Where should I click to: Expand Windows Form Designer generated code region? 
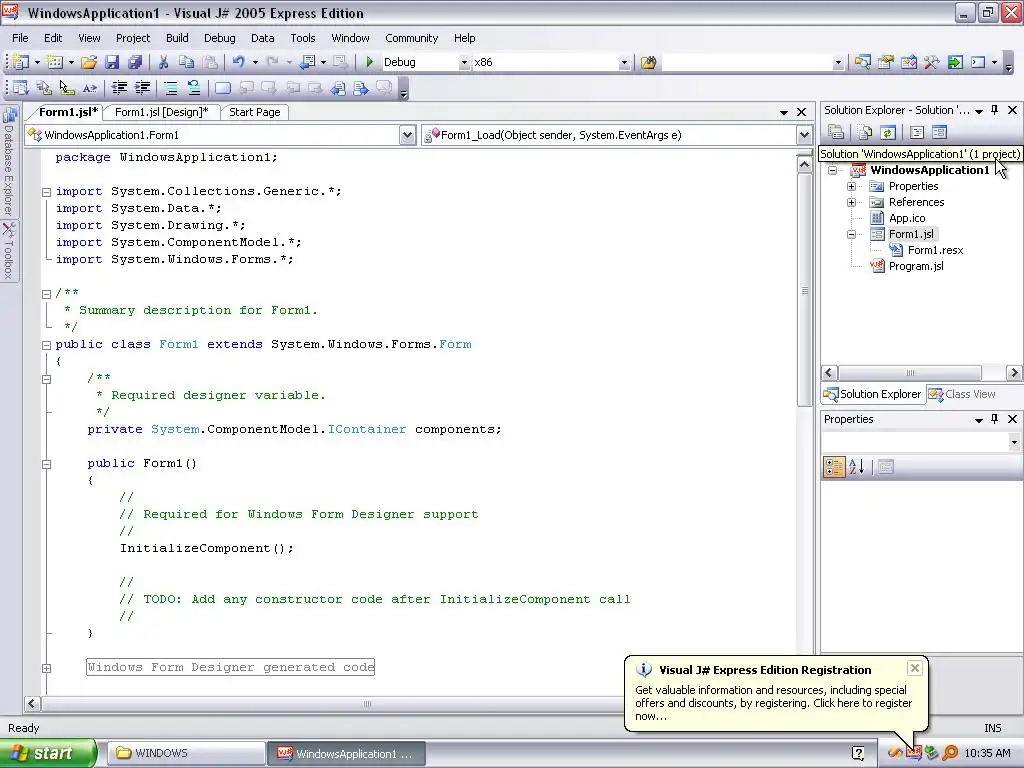(46, 668)
